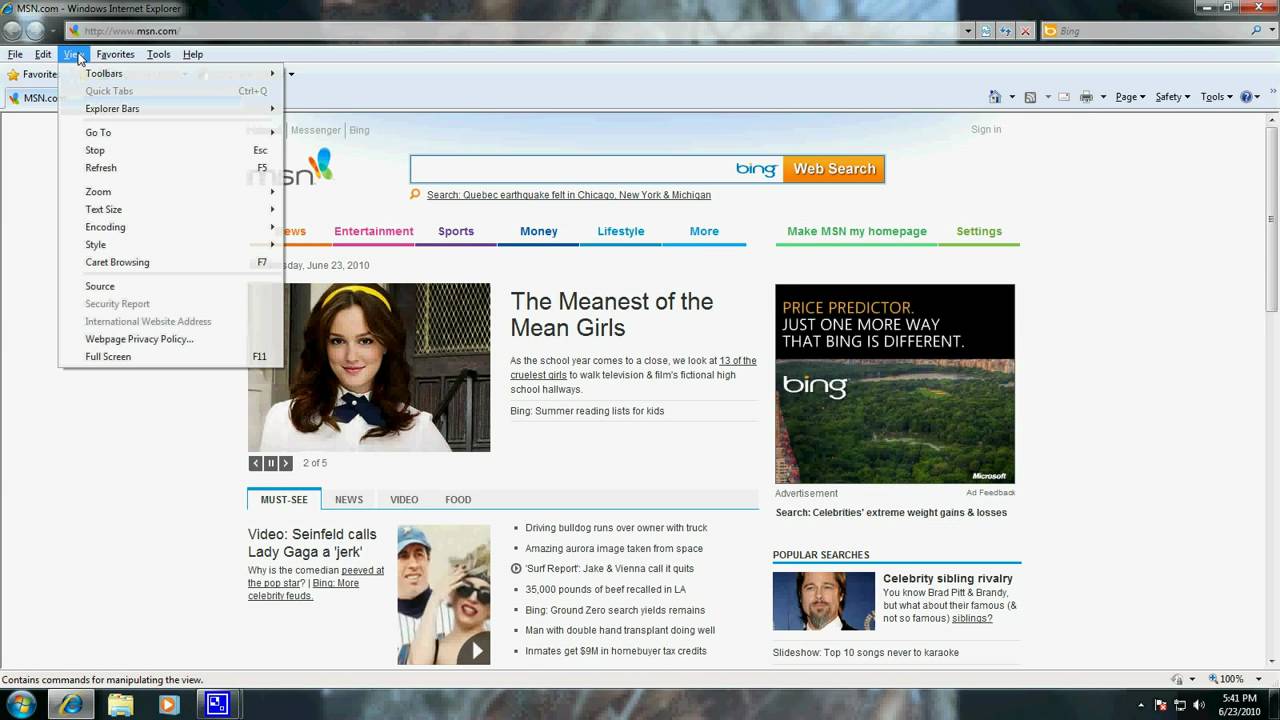
Task: Click the network tray icon
Action: tap(1180, 705)
